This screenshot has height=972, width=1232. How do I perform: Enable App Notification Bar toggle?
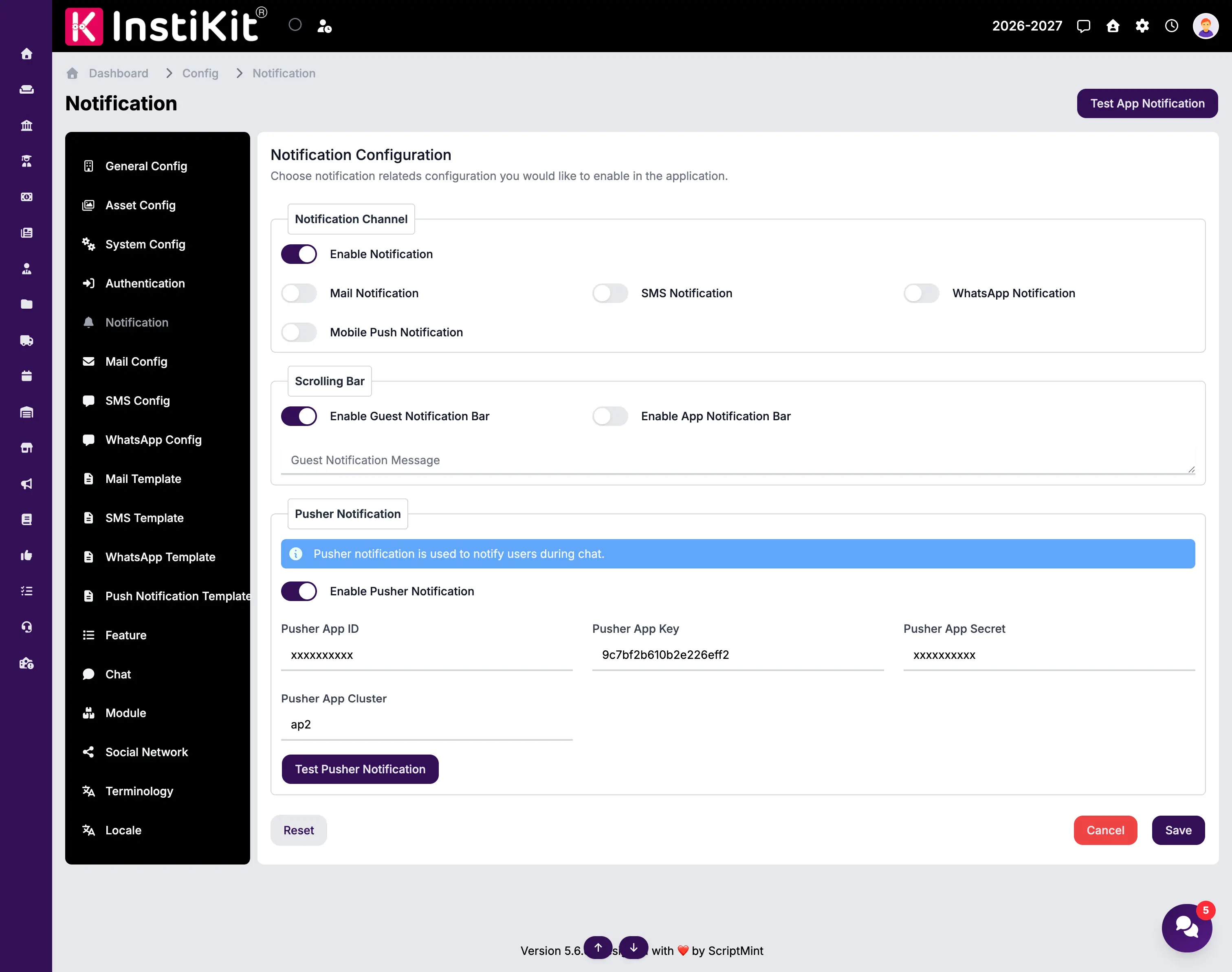[x=610, y=417]
